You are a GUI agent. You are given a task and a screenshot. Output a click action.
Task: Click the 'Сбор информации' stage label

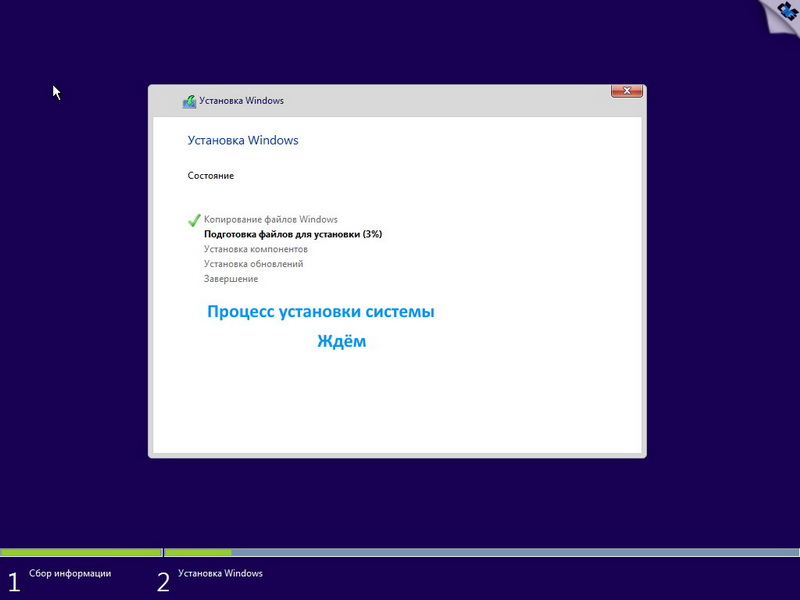(70, 573)
